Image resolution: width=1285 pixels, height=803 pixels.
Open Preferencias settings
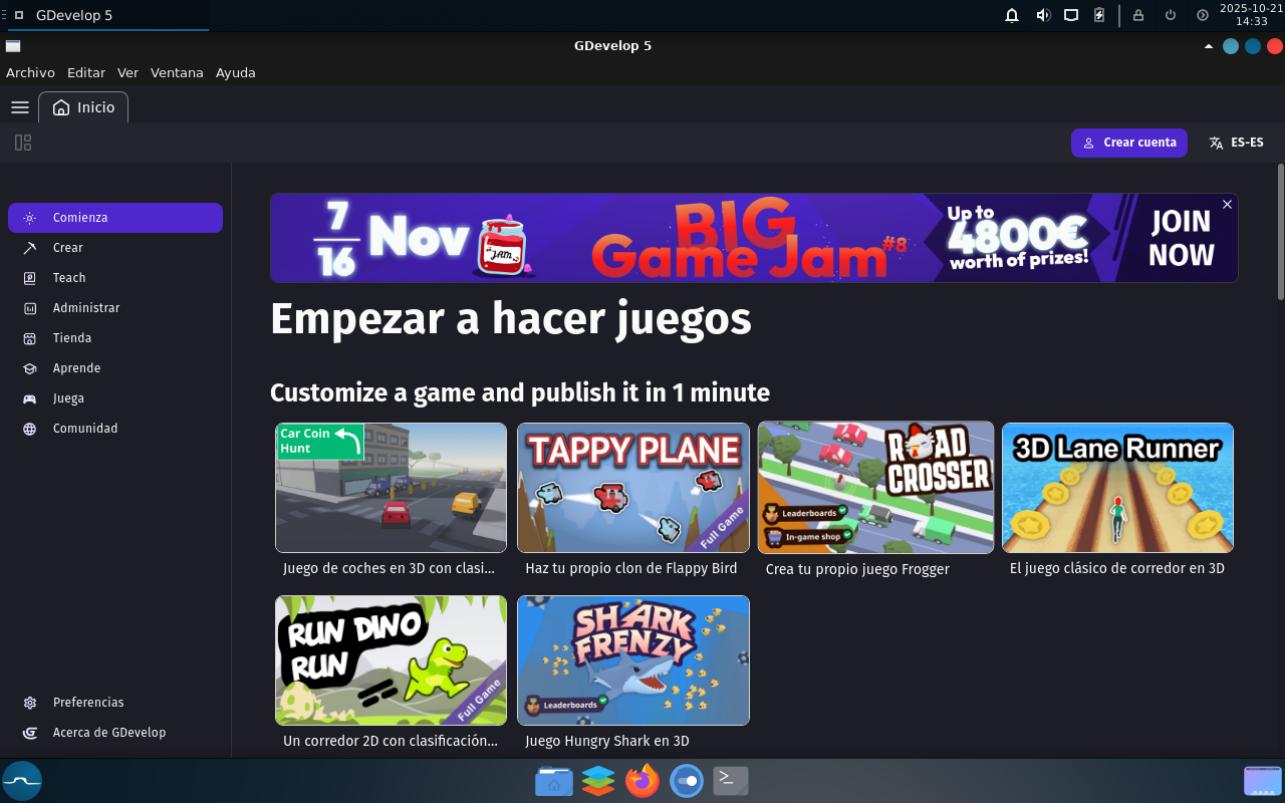point(88,702)
